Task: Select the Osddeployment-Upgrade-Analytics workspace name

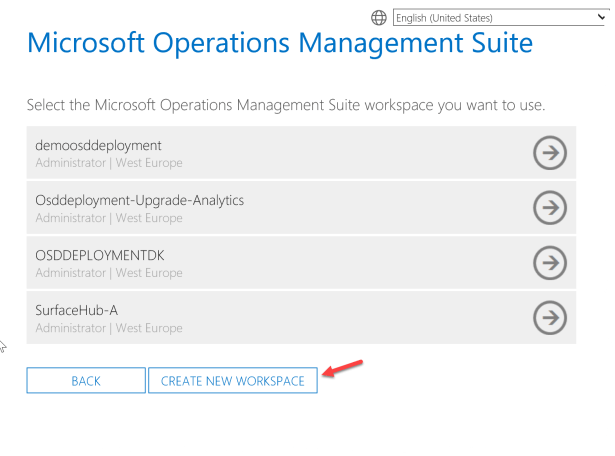Action: [x=139, y=201]
